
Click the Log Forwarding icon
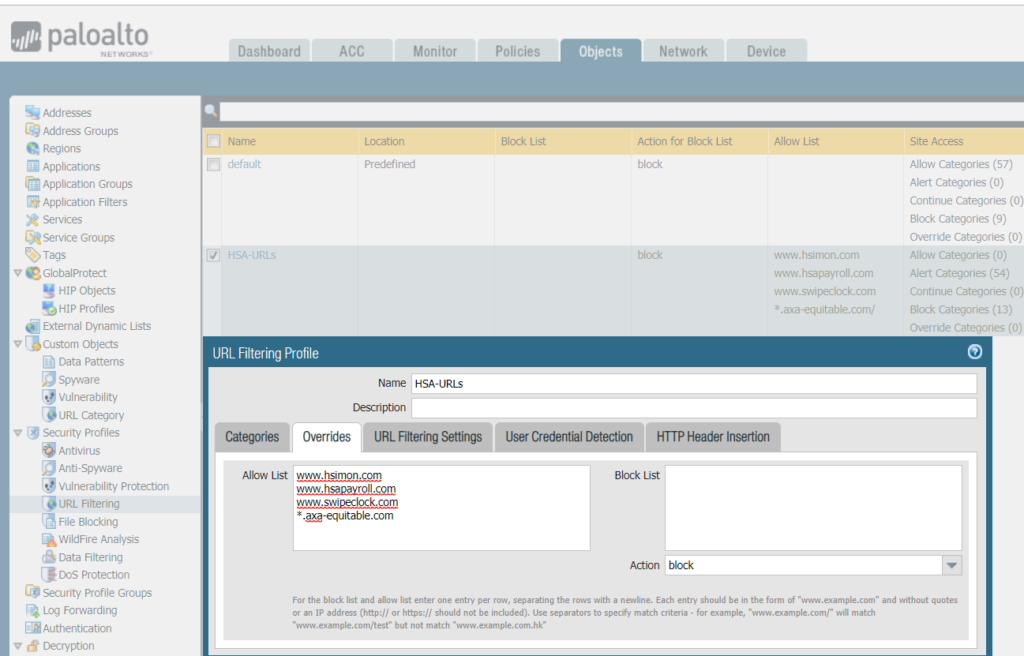[33, 610]
